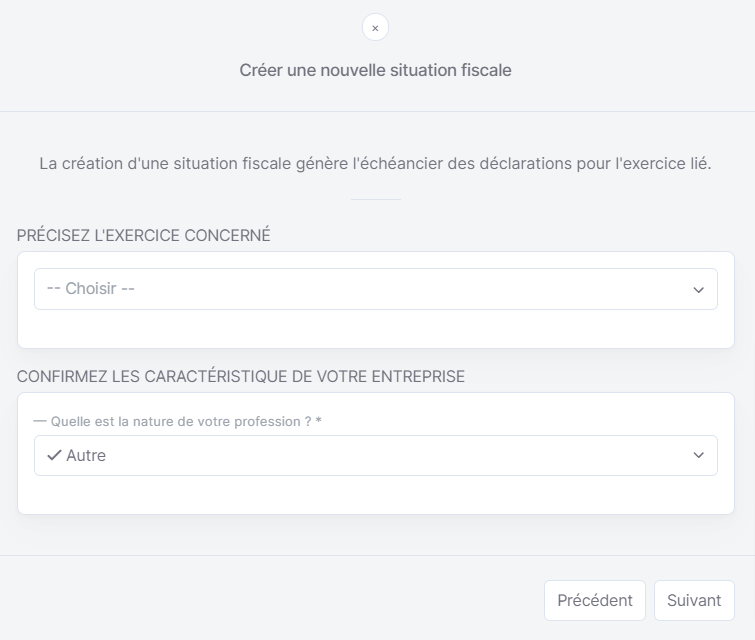Click the required asterisk after the profession question
755x640 pixels.
[x=318, y=420]
